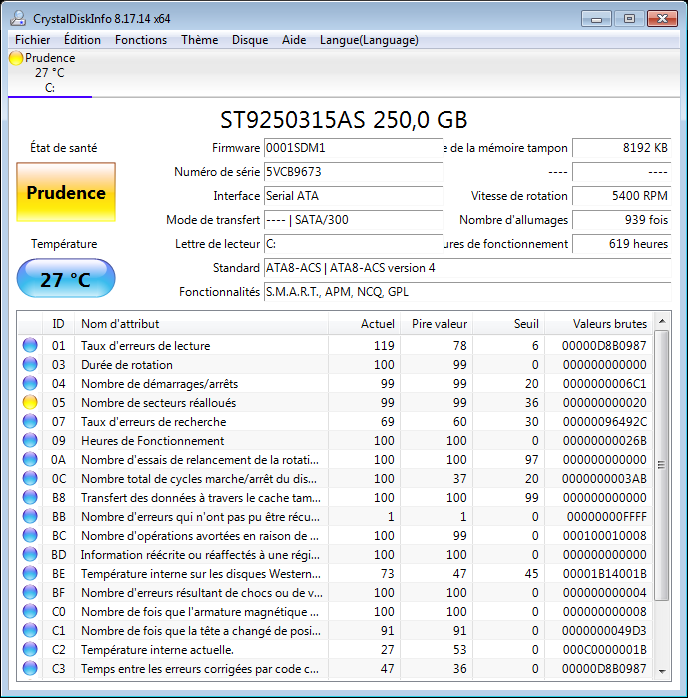Click the blue status icon for attribute 01
Viewport: 688px width, 698px height.
(30, 346)
